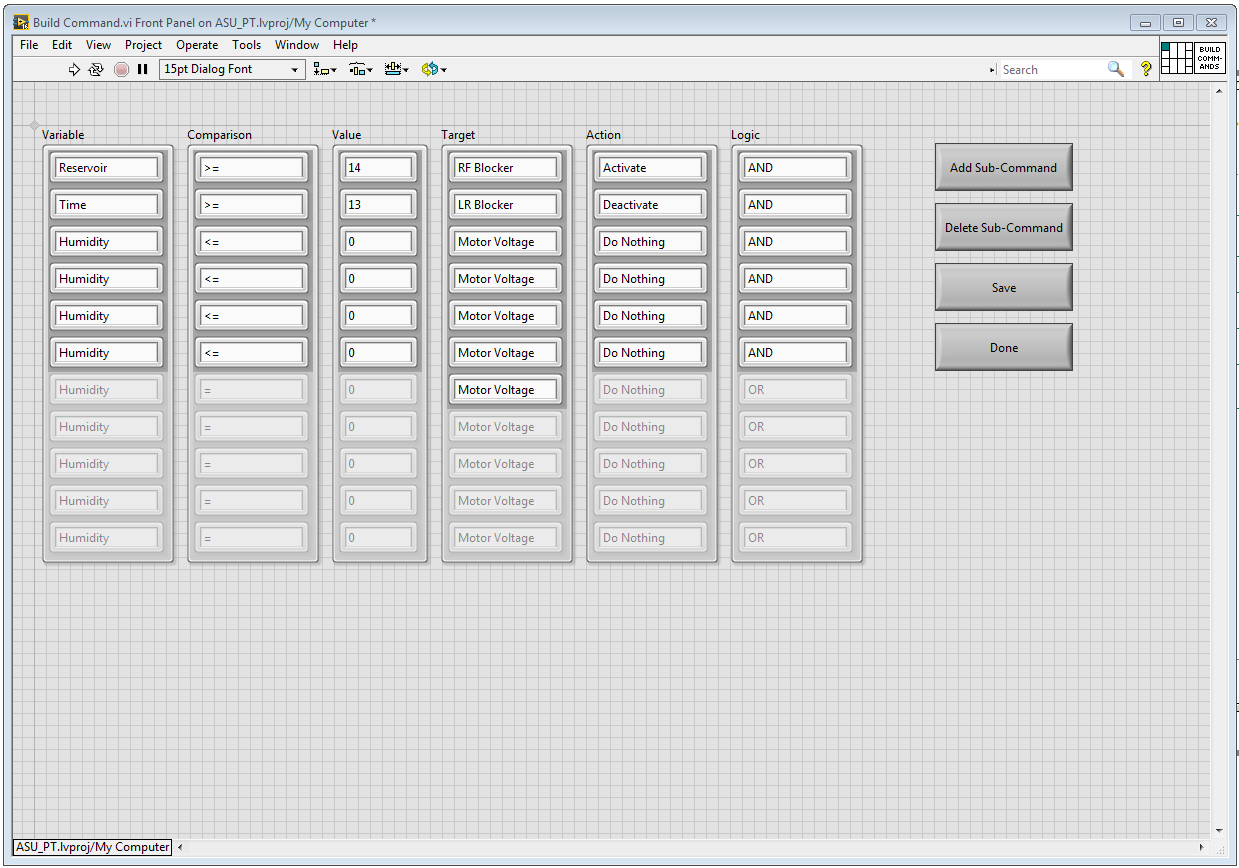Open the Align Objects tool
Screen dimensions: 1239x868
point(325,69)
